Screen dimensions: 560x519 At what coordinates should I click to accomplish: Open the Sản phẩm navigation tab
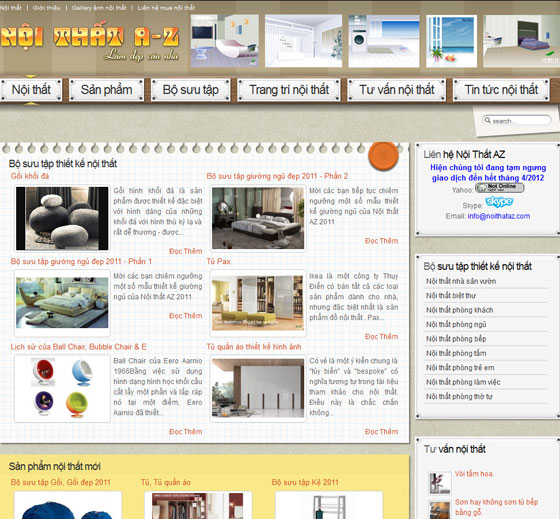pos(106,90)
